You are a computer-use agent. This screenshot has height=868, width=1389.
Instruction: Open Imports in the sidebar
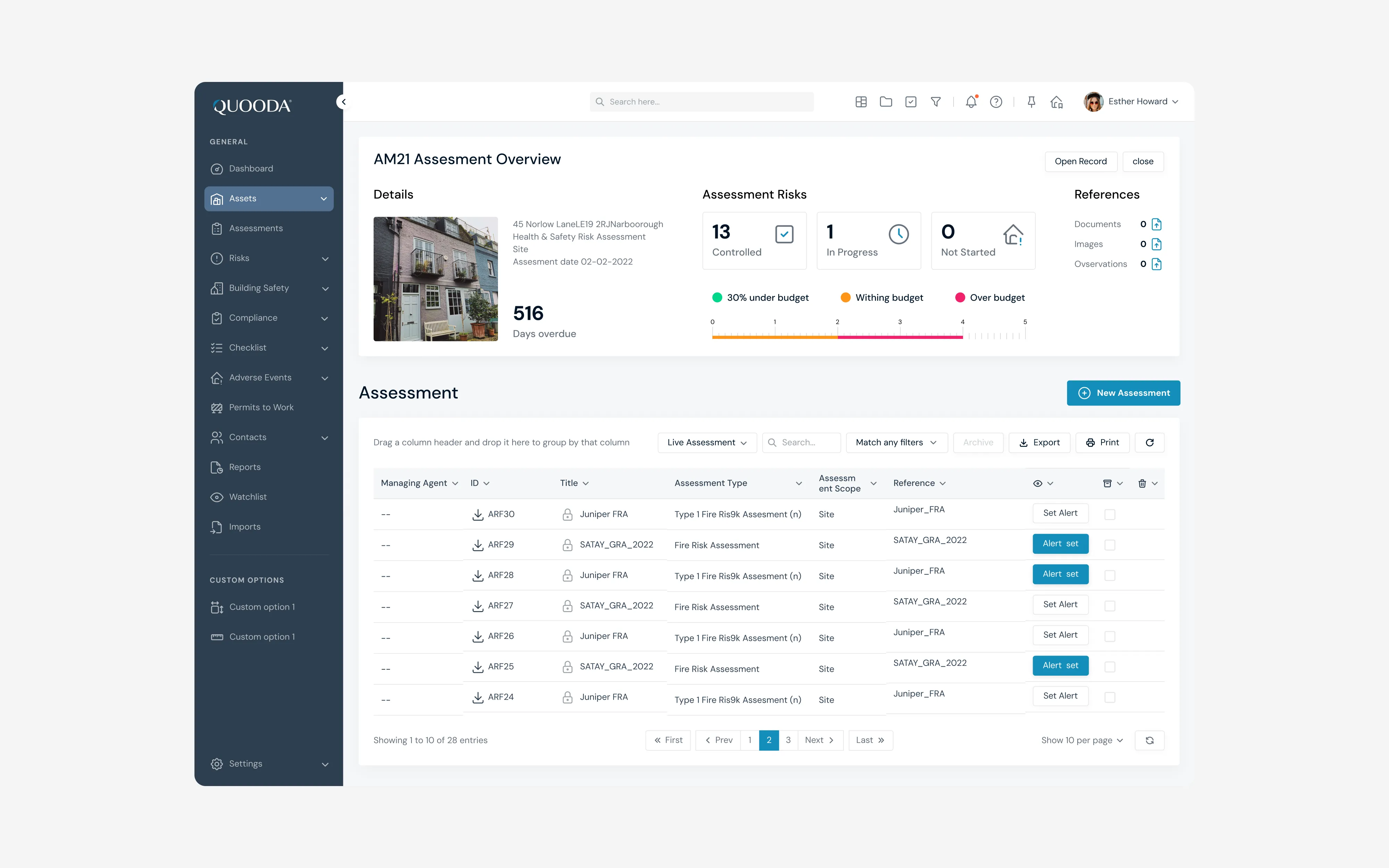pos(269,527)
